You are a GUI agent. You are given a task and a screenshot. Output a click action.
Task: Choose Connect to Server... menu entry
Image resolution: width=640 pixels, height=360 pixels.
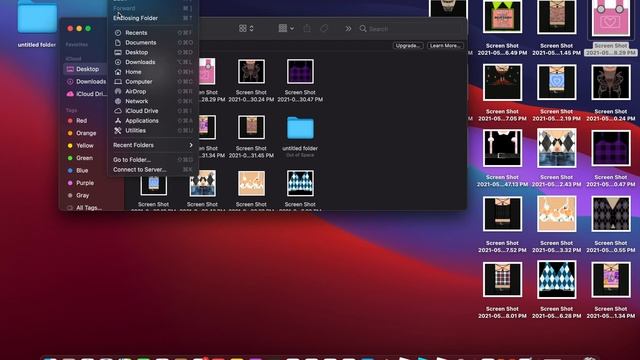153,169
